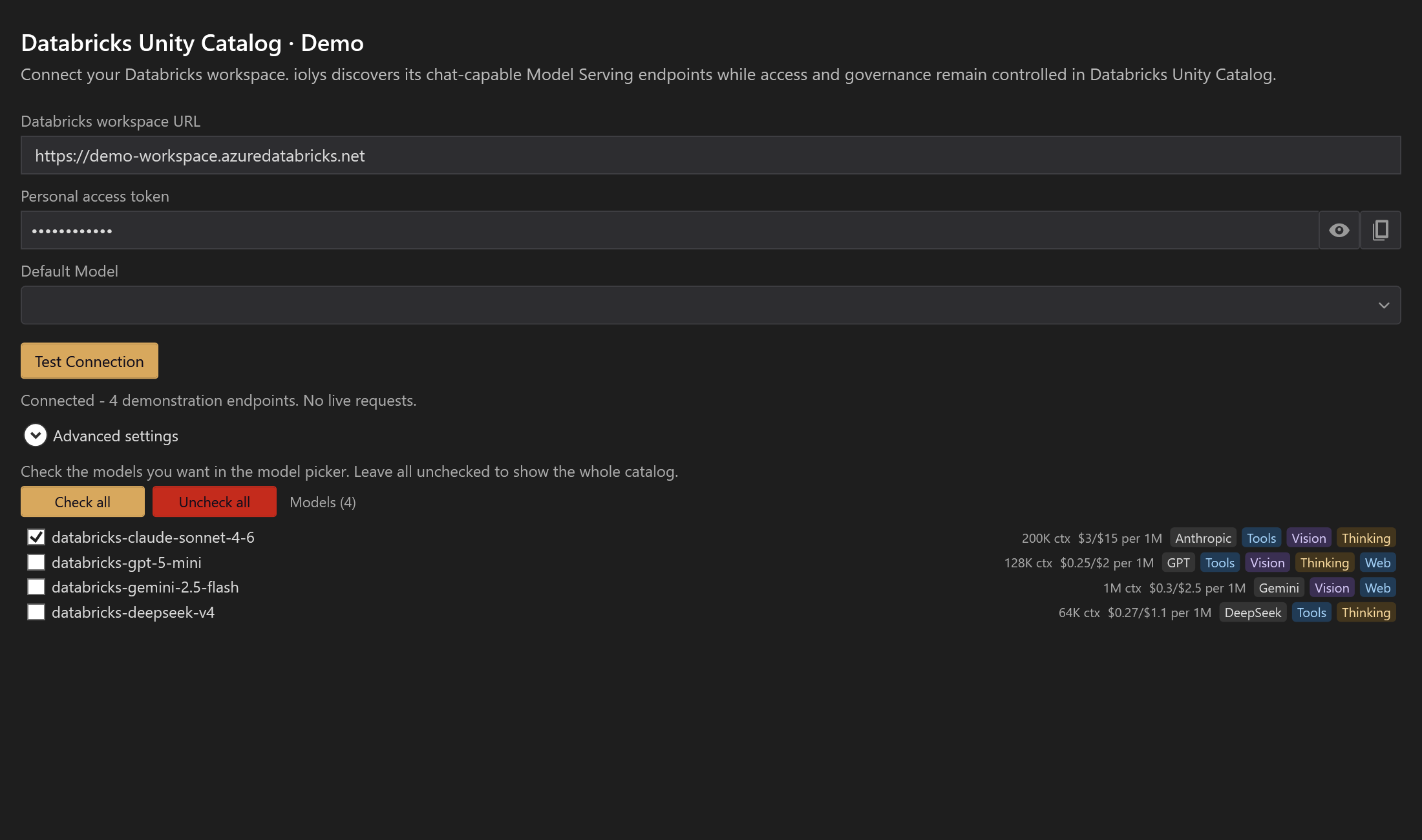The width and height of the screenshot is (1422, 840).
Task: Click Thinking tag on claude-sonnet row
Action: [1366, 538]
